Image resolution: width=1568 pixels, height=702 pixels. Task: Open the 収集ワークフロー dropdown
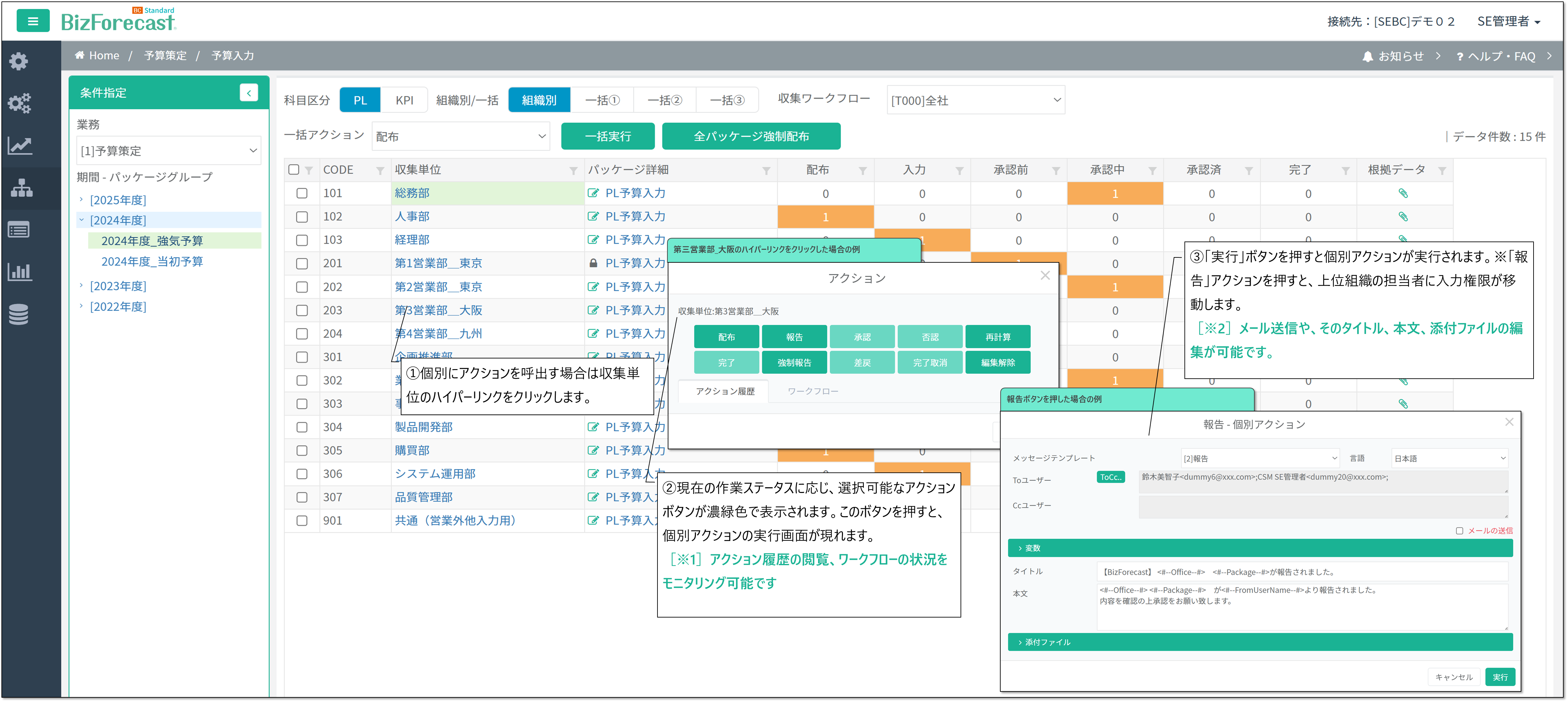click(x=975, y=100)
